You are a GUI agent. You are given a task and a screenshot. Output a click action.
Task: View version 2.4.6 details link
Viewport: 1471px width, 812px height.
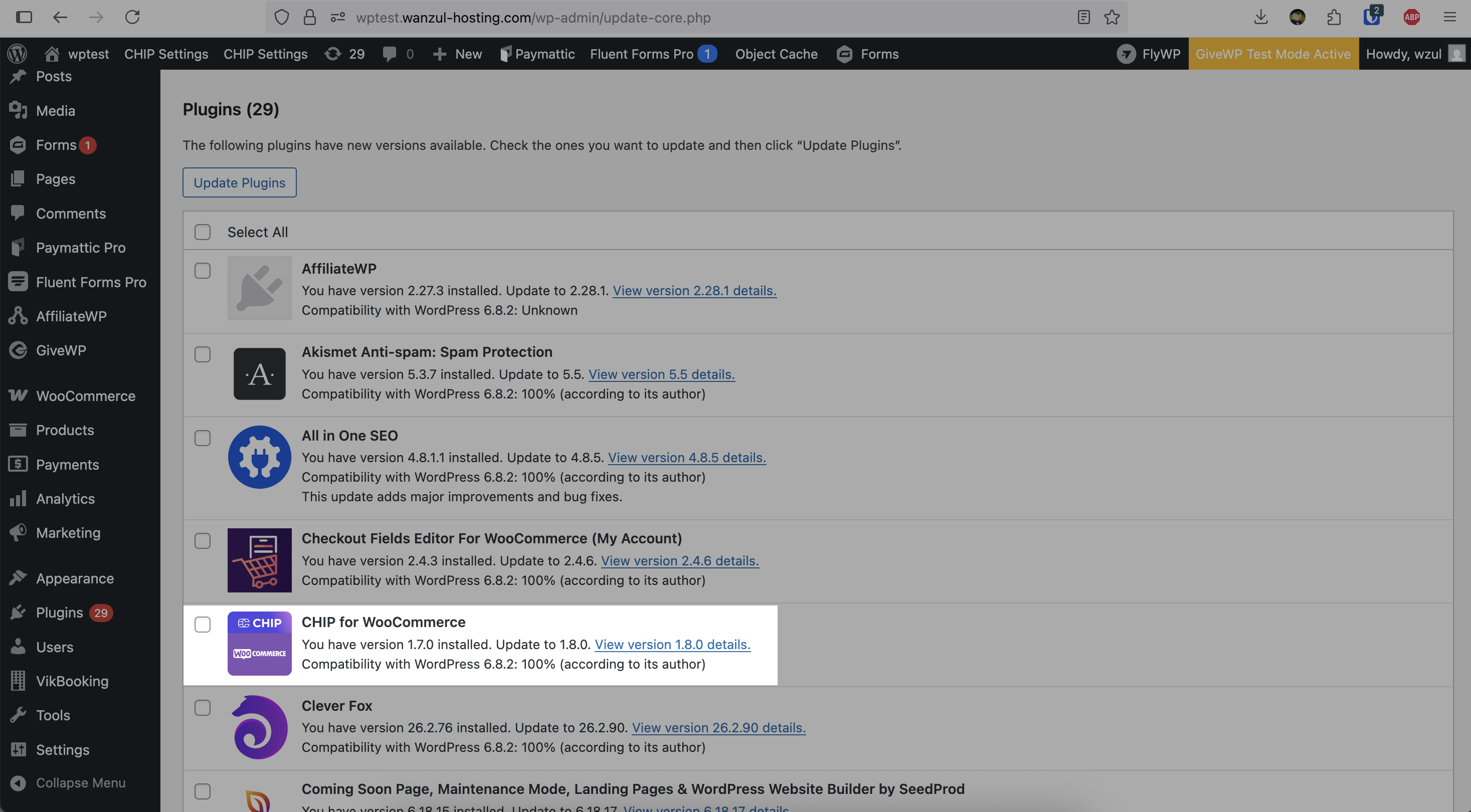(679, 561)
